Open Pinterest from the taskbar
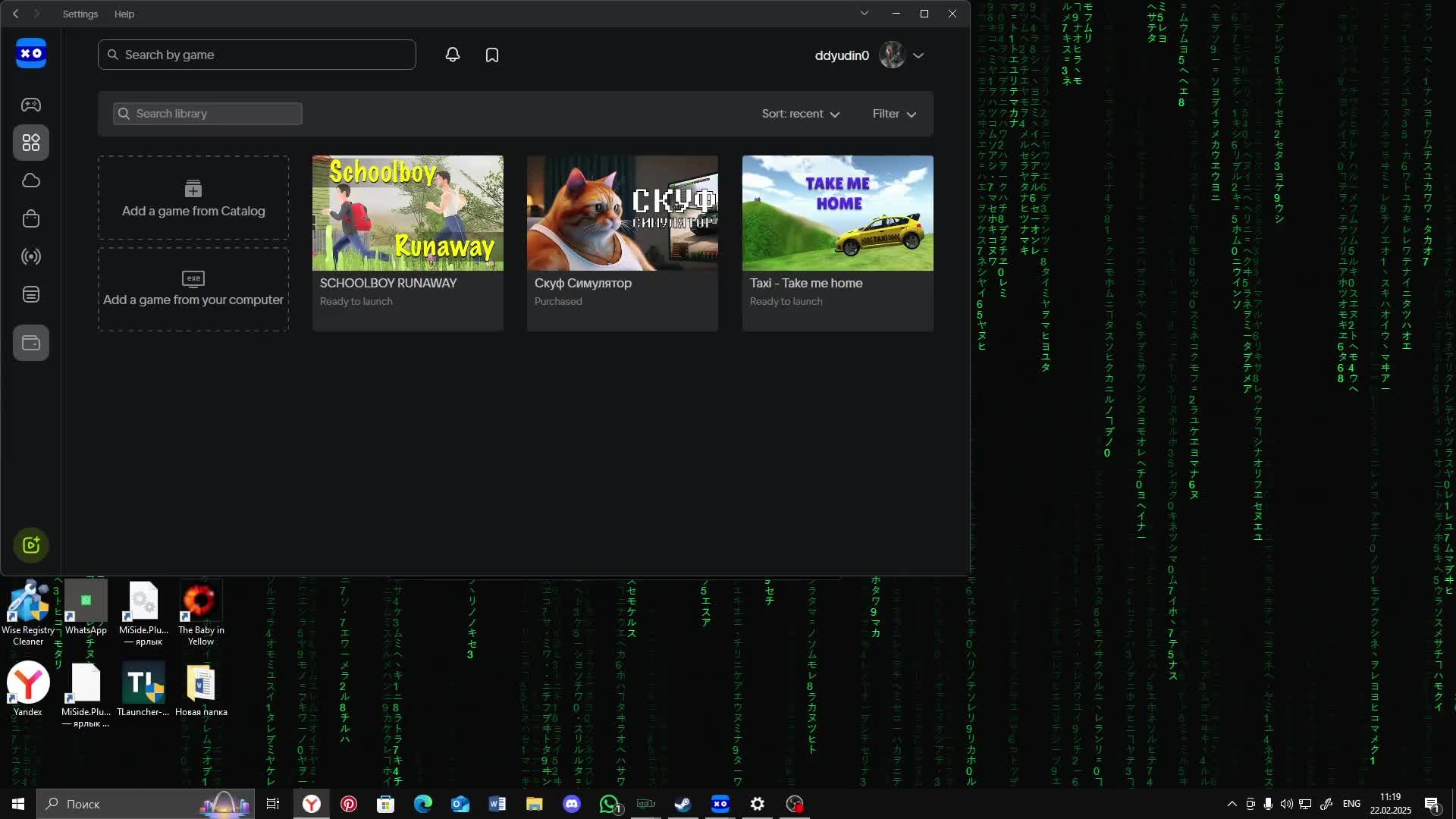This screenshot has height=819, width=1456. (349, 804)
